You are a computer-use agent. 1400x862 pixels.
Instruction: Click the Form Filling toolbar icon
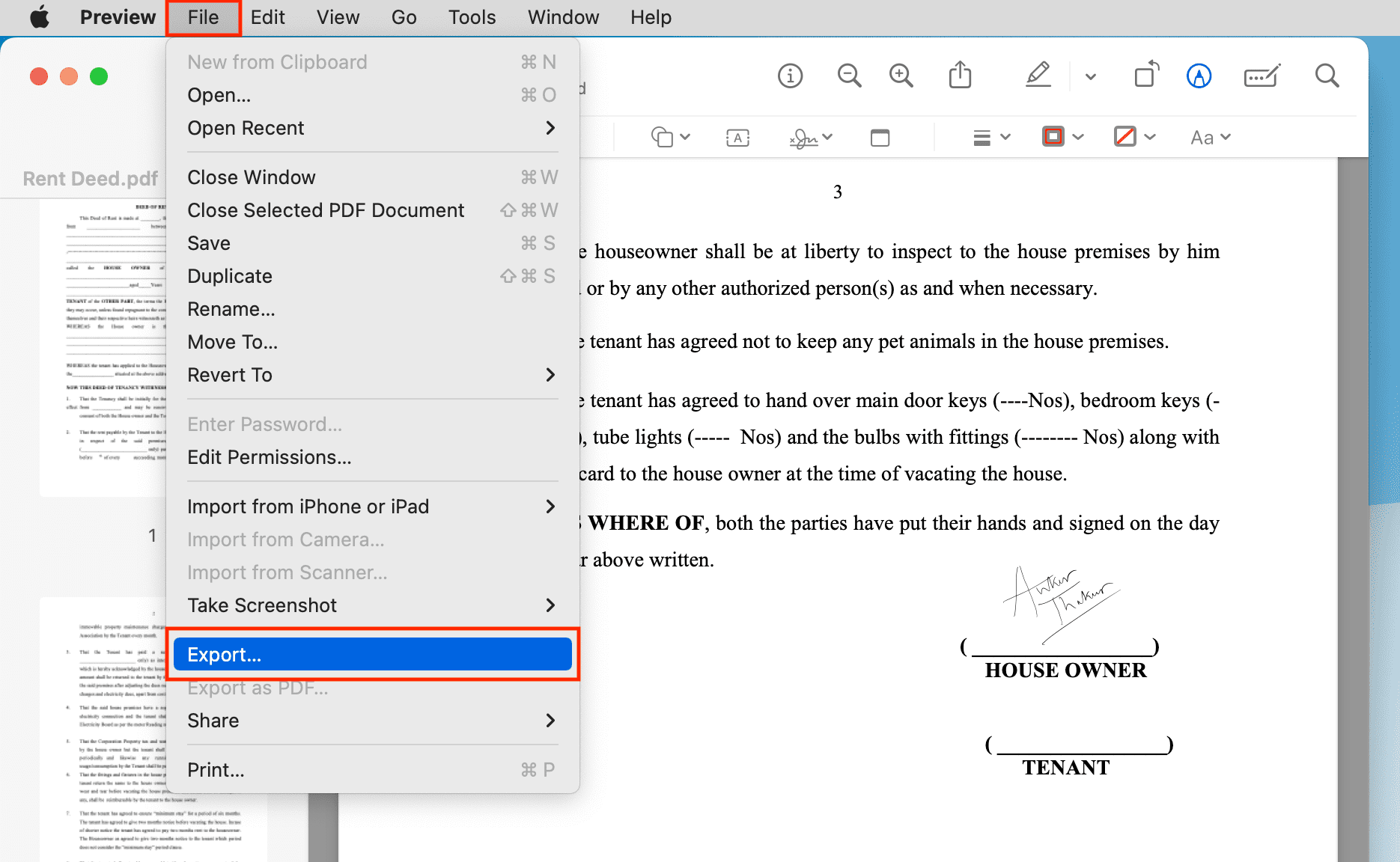click(1261, 76)
